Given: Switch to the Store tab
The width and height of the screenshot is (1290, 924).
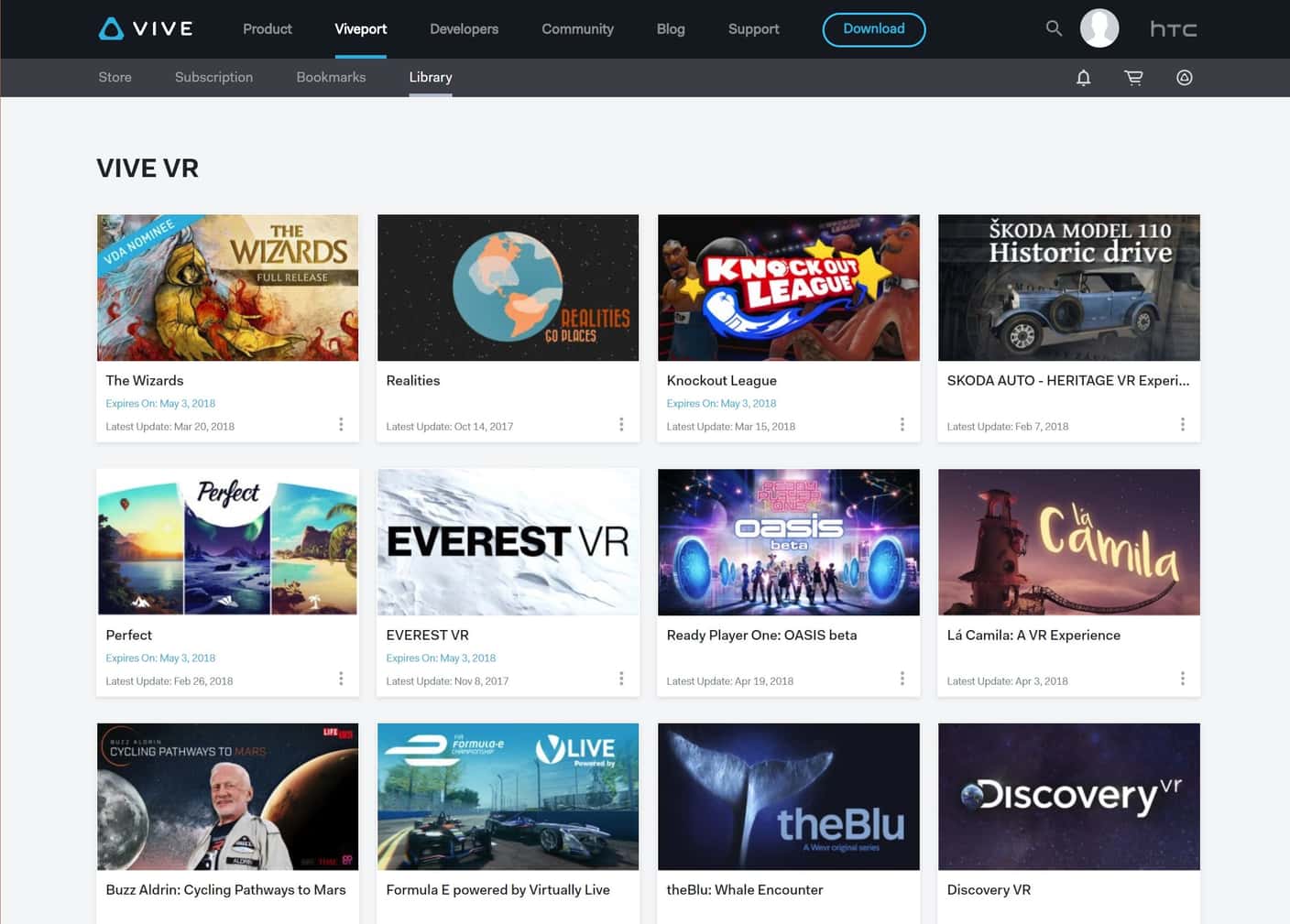Looking at the screenshot, I should [x=115, y=78].
